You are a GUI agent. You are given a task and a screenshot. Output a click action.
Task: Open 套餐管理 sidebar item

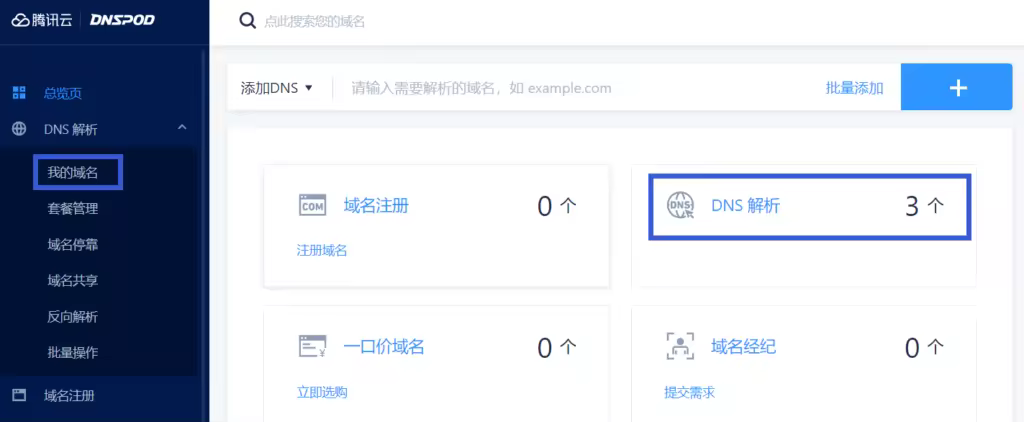(72, 209)
